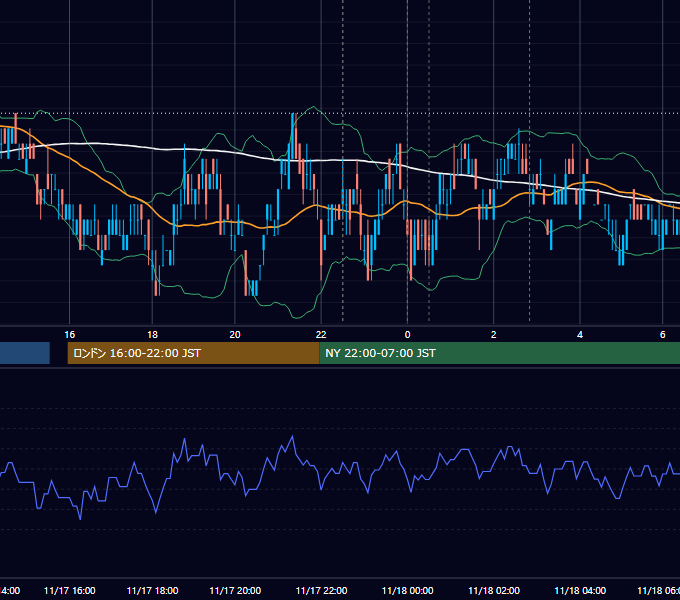This screenshot has height=600, width=680.
Task: Click hour label 22 under price chart
Action: pos(321,335)
